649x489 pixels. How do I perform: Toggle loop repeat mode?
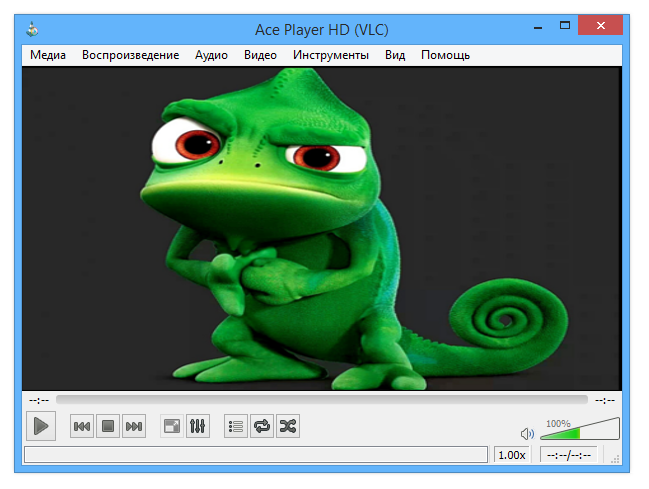point(262,426)
